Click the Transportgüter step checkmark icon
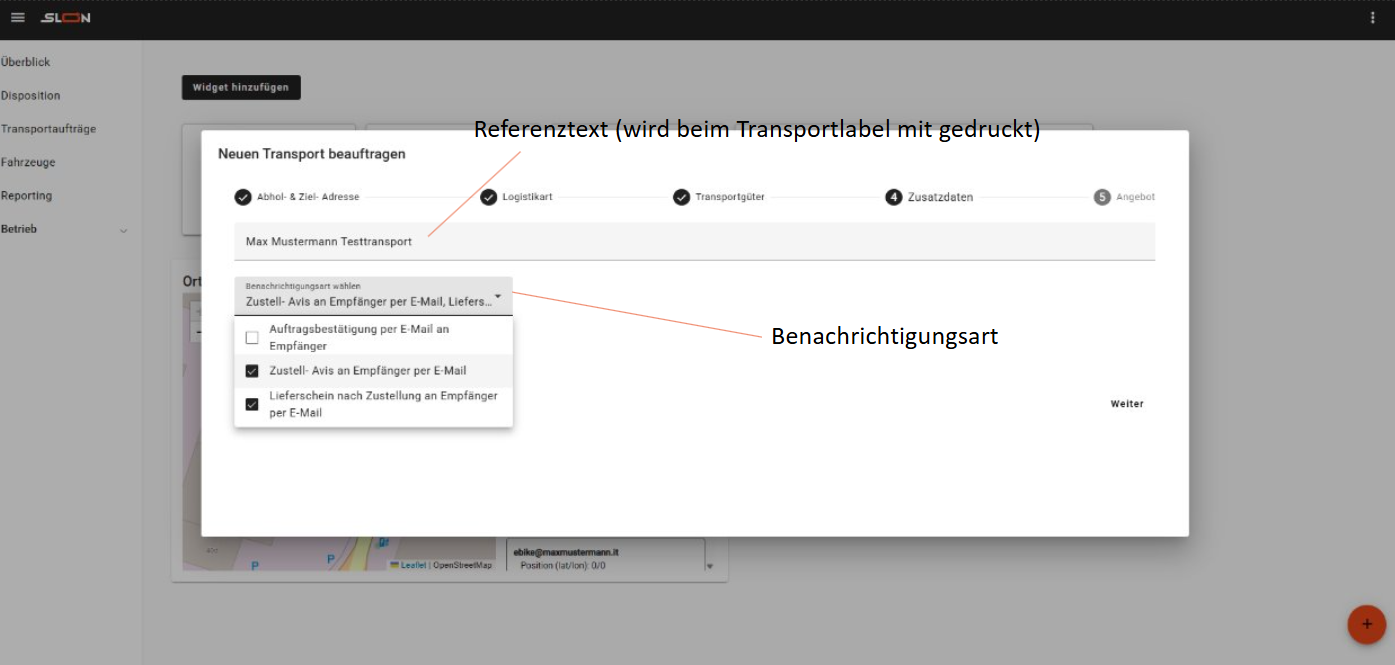Screen dimensions: 1395x665 click(681, 197)
